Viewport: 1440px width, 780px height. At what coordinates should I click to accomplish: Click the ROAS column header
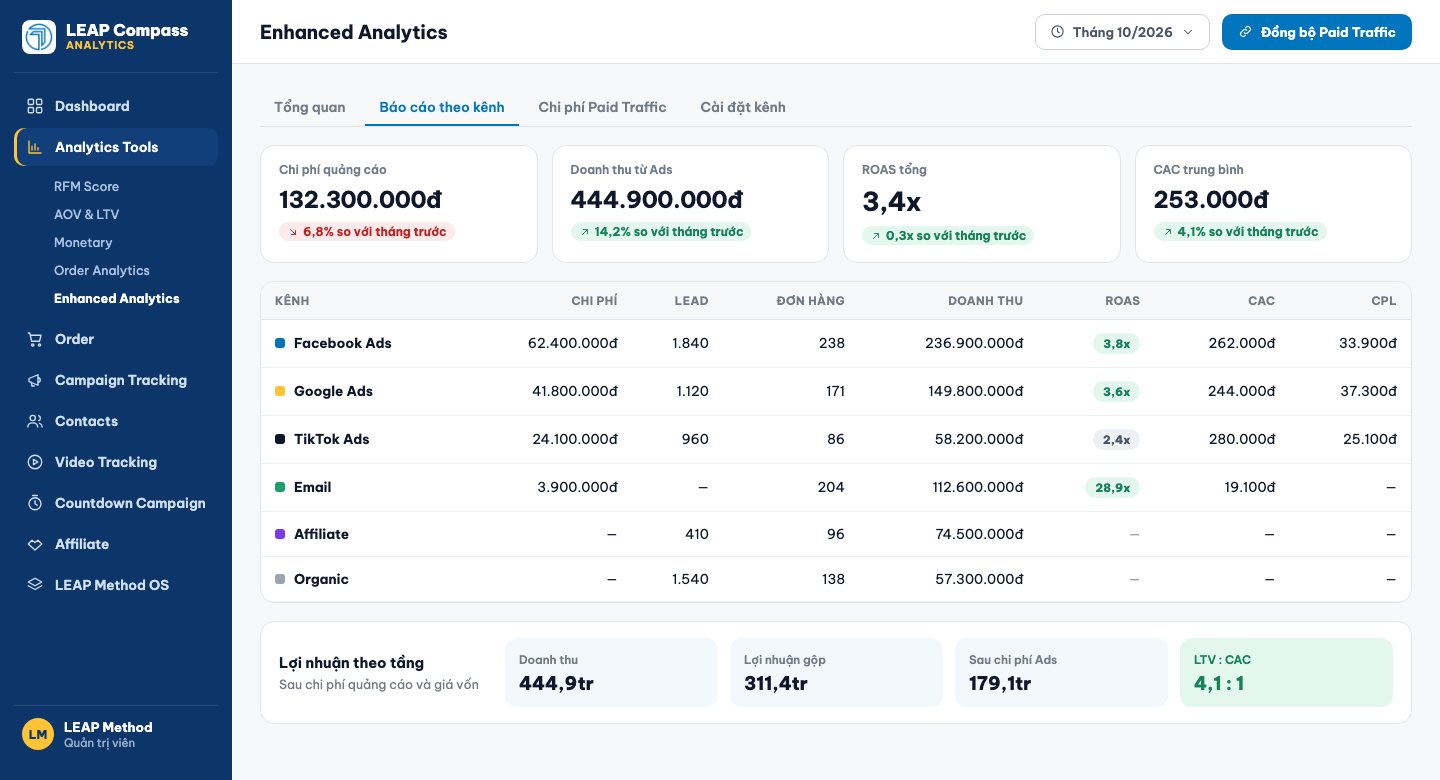point(1122,301)
